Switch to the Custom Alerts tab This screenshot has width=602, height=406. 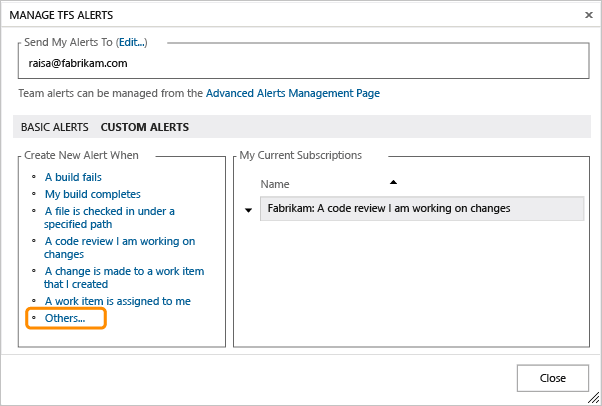click(145, 127)
